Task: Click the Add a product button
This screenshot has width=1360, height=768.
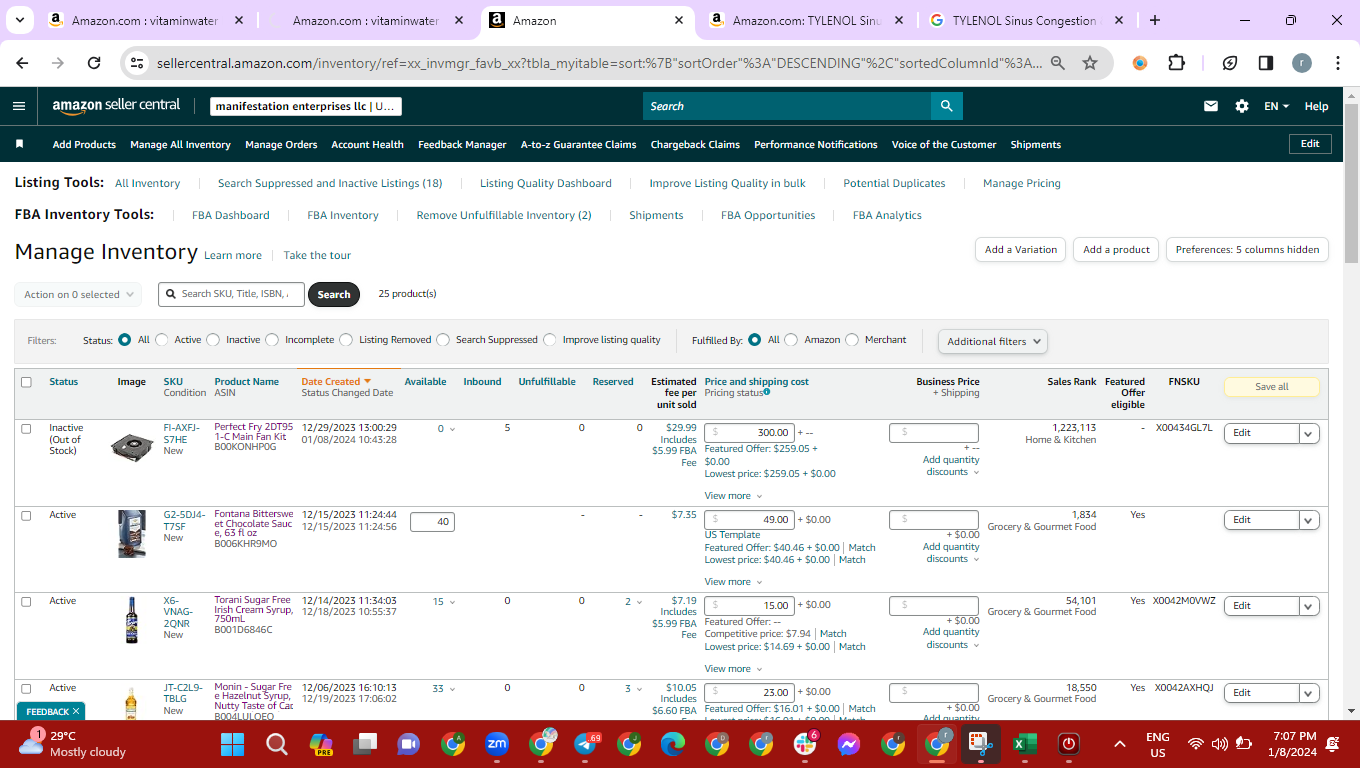Action: pyautogui.click(x=1116, y=250)
